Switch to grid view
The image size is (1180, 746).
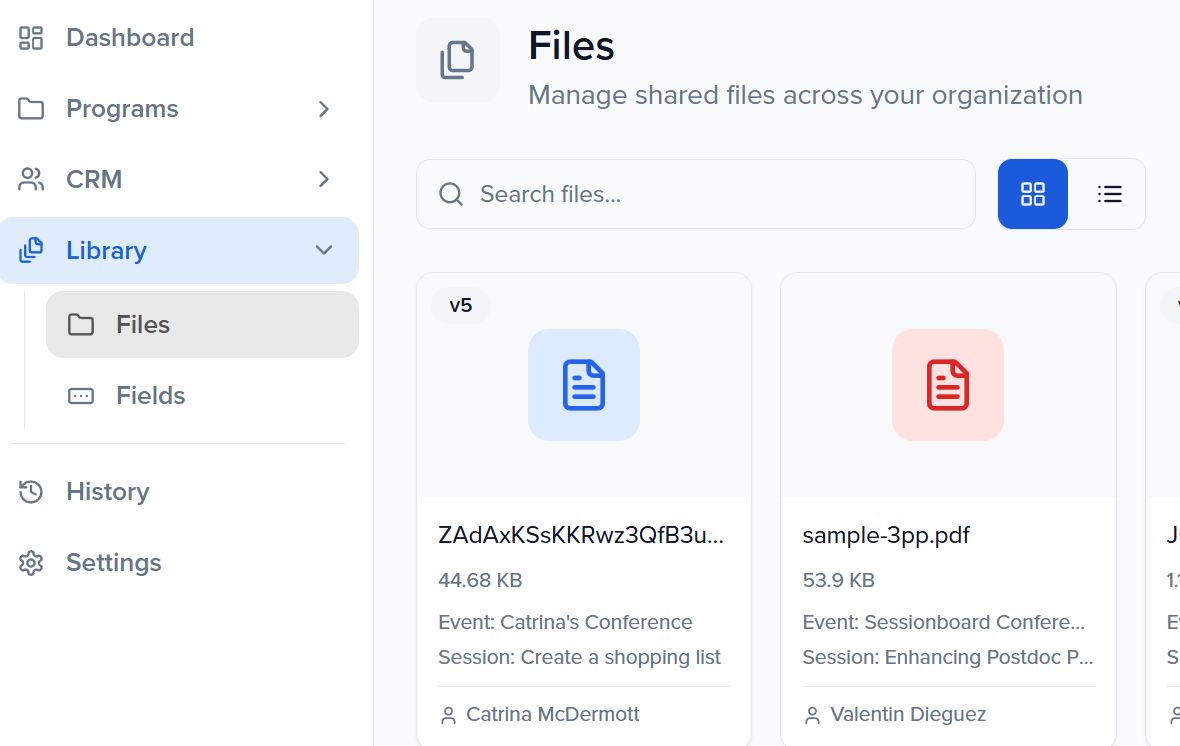pos(1032,194)
